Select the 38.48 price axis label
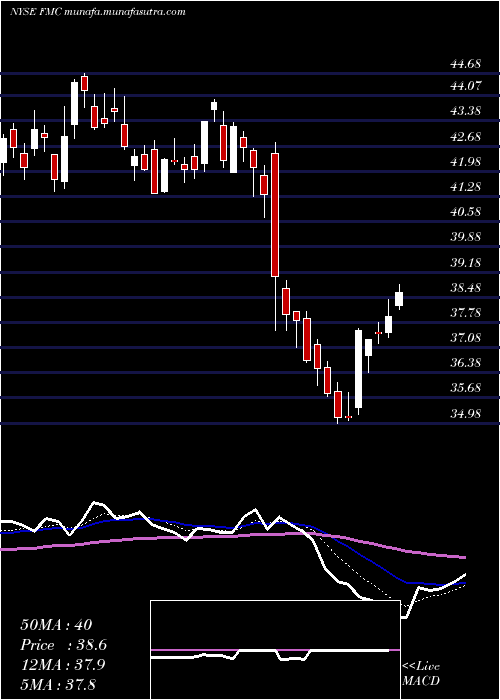This screenshot has width=500, height=700. click(x=466, y=288)
